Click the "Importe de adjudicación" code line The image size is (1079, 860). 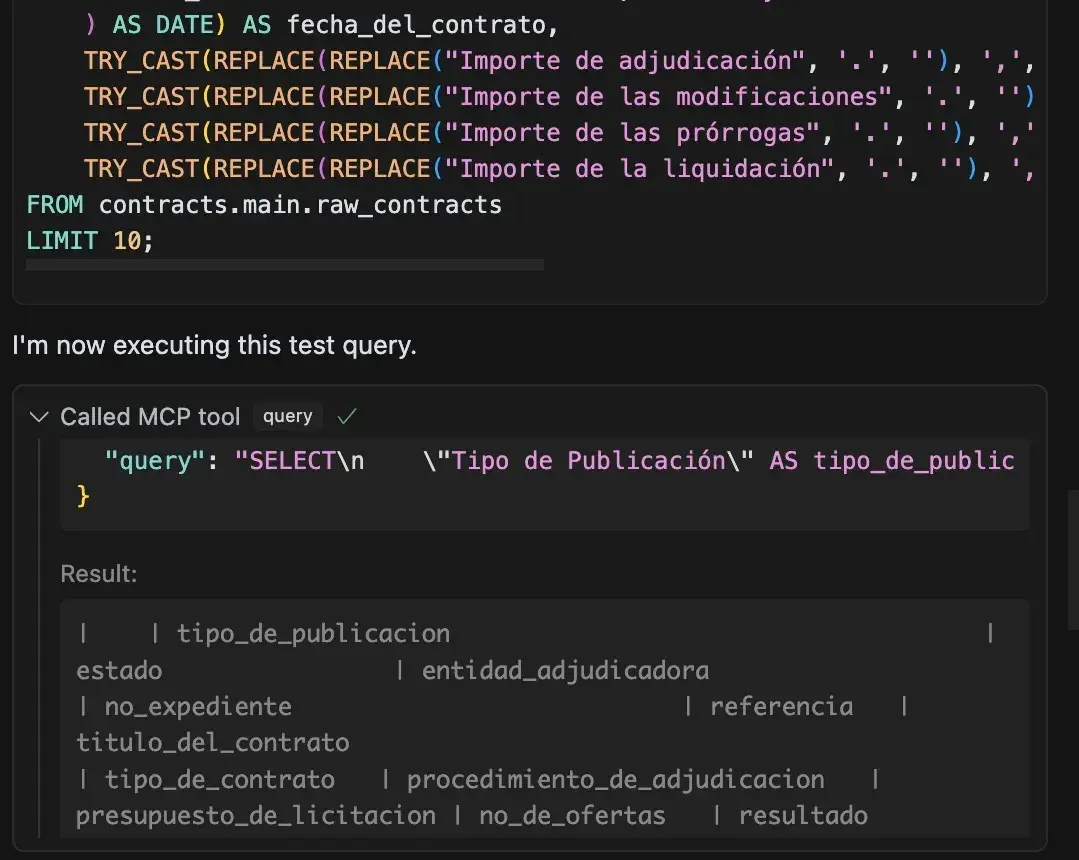[x=559, y=61]
